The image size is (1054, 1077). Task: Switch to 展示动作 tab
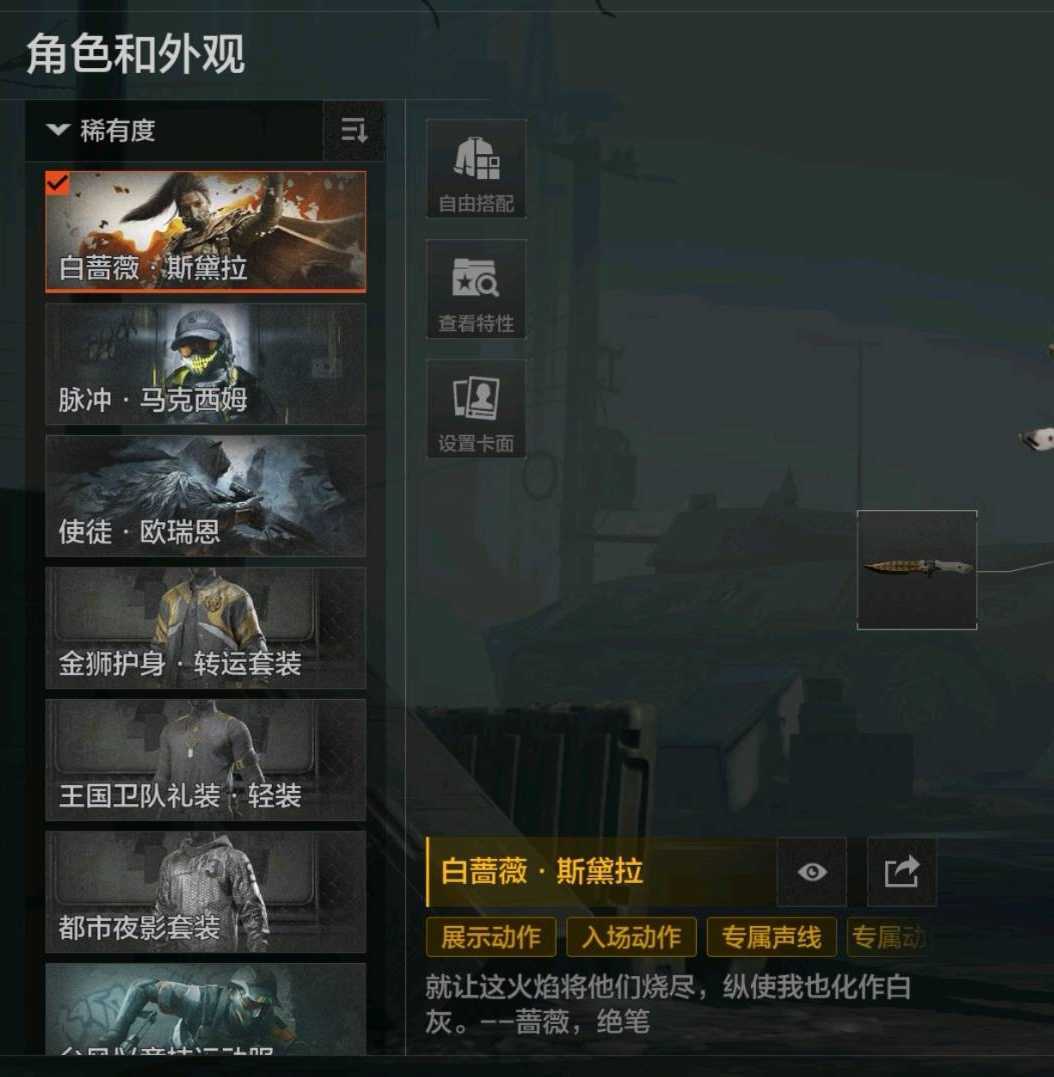point(491,937)
